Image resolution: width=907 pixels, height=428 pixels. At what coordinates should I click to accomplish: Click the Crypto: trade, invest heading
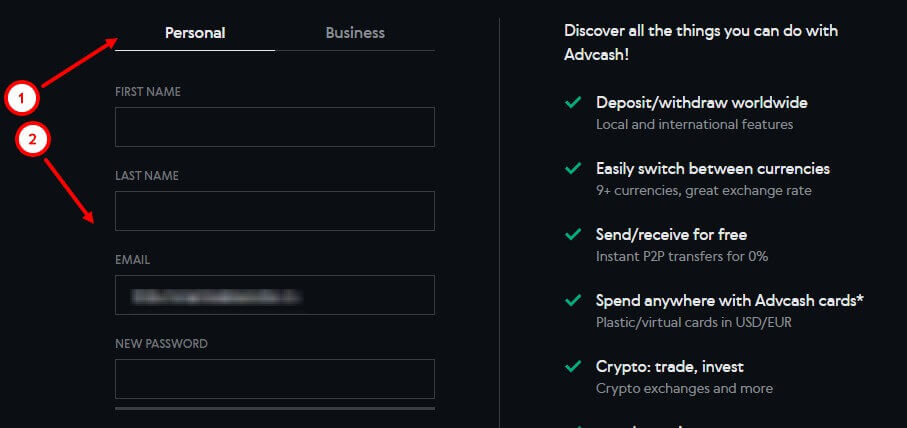[669, 366]
